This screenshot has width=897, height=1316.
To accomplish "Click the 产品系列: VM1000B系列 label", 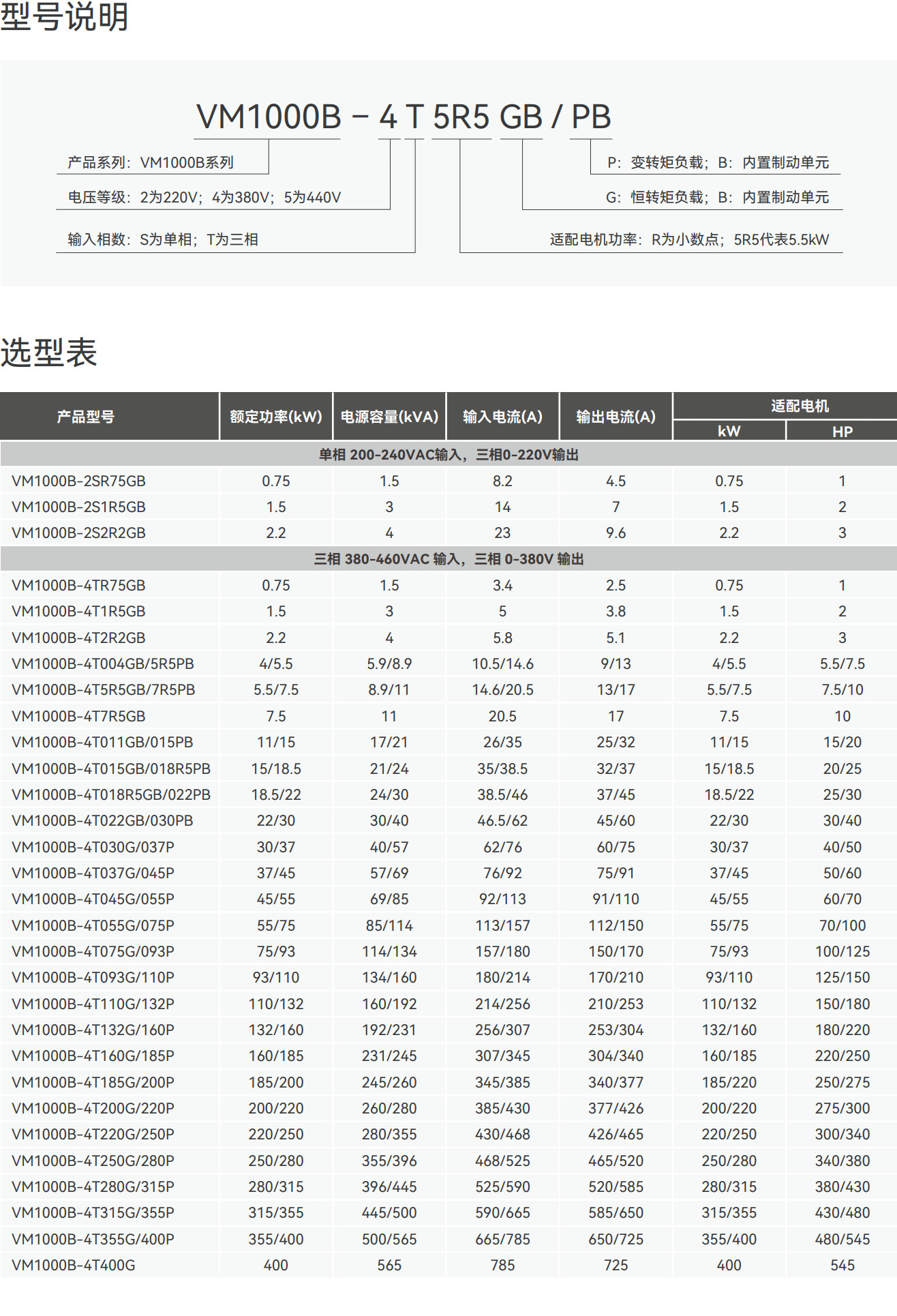I will [x=151, y=162].
